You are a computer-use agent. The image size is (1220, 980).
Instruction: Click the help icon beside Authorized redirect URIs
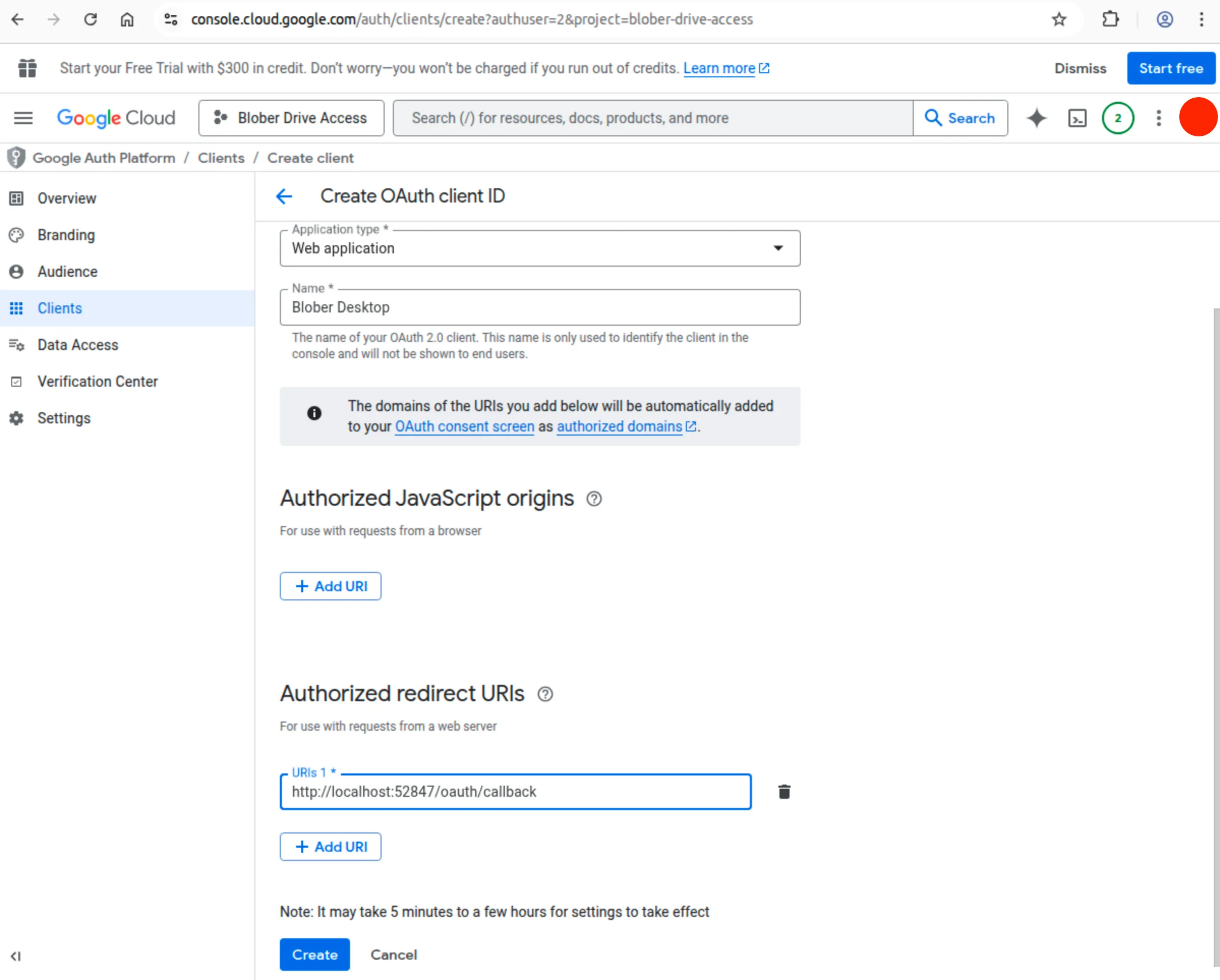[x=545, y=694]
